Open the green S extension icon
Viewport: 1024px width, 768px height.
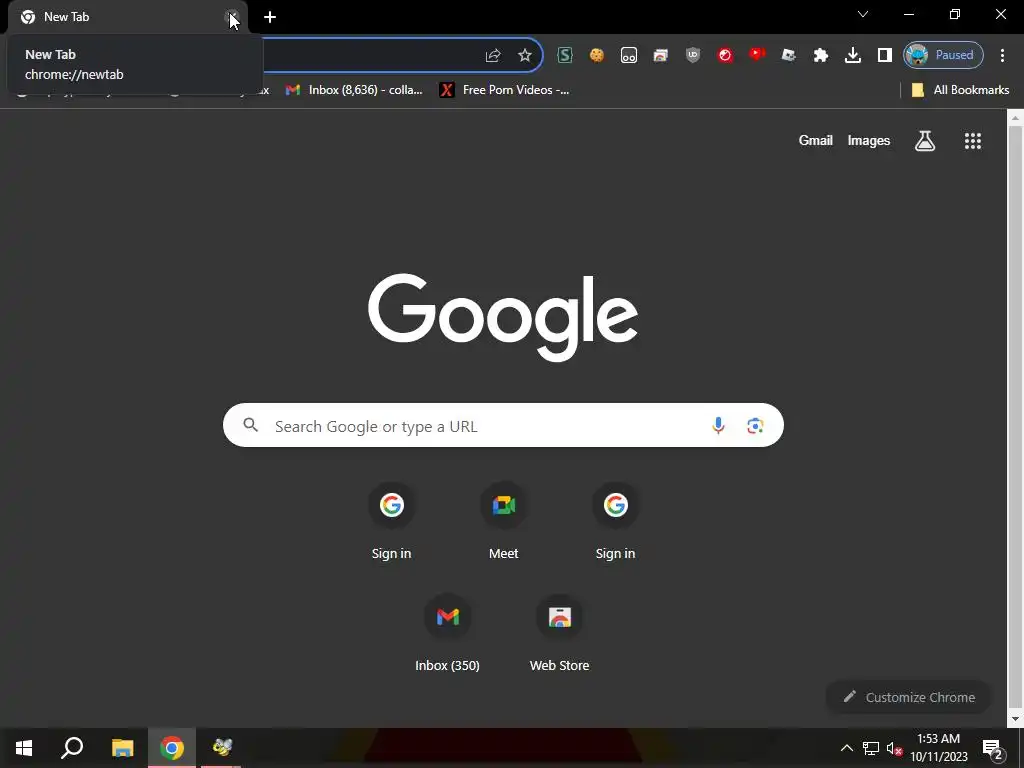(x=565, y=55)
